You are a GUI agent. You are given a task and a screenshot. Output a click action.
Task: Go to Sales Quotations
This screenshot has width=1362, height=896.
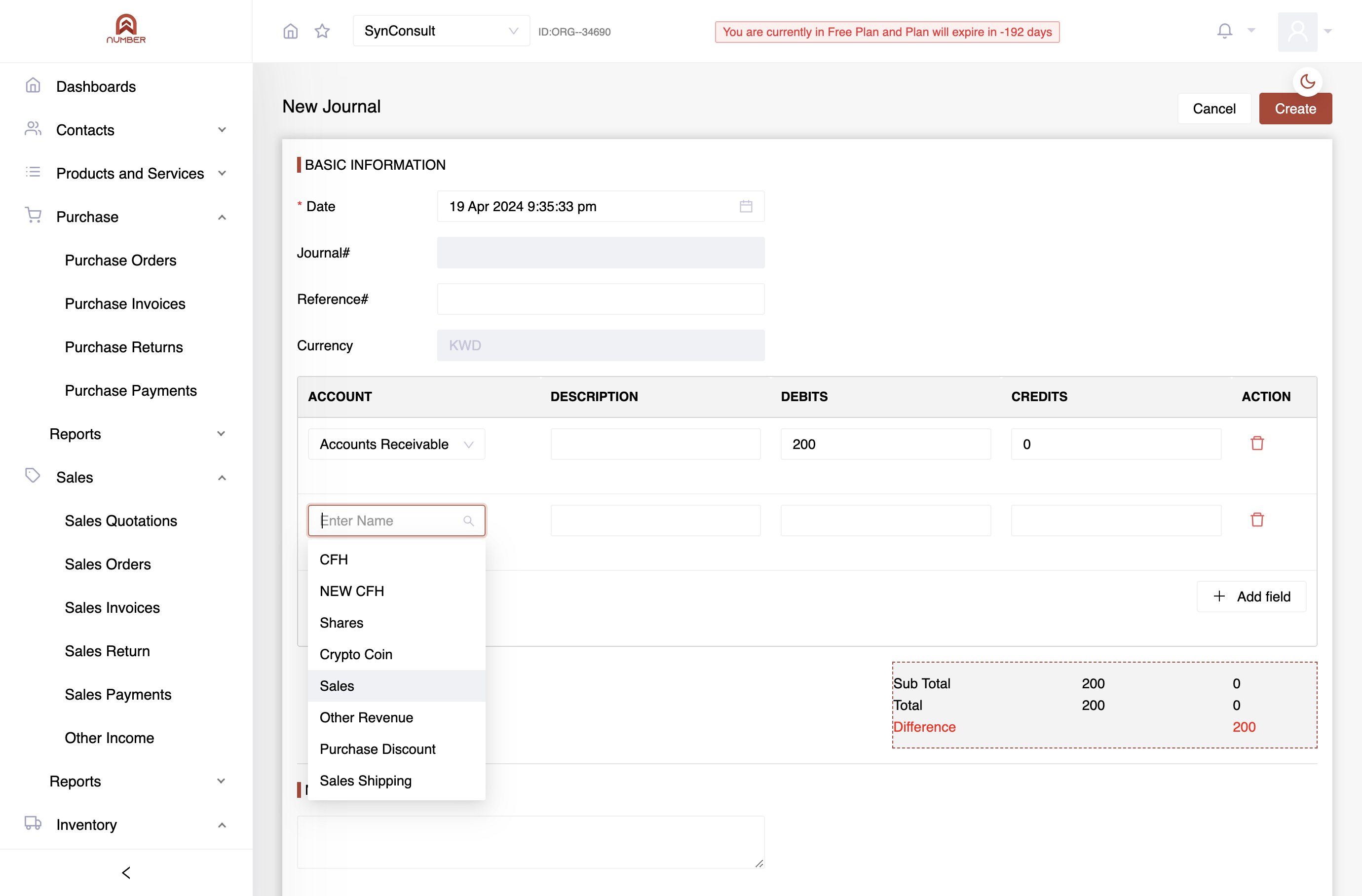click(x=121, y=521)
